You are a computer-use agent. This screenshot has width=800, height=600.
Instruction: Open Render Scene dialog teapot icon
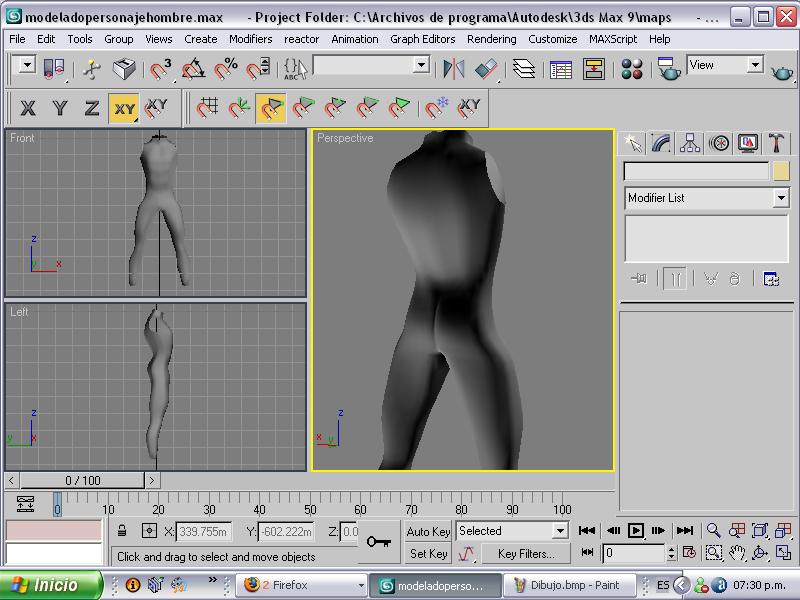tap(668, 69)
